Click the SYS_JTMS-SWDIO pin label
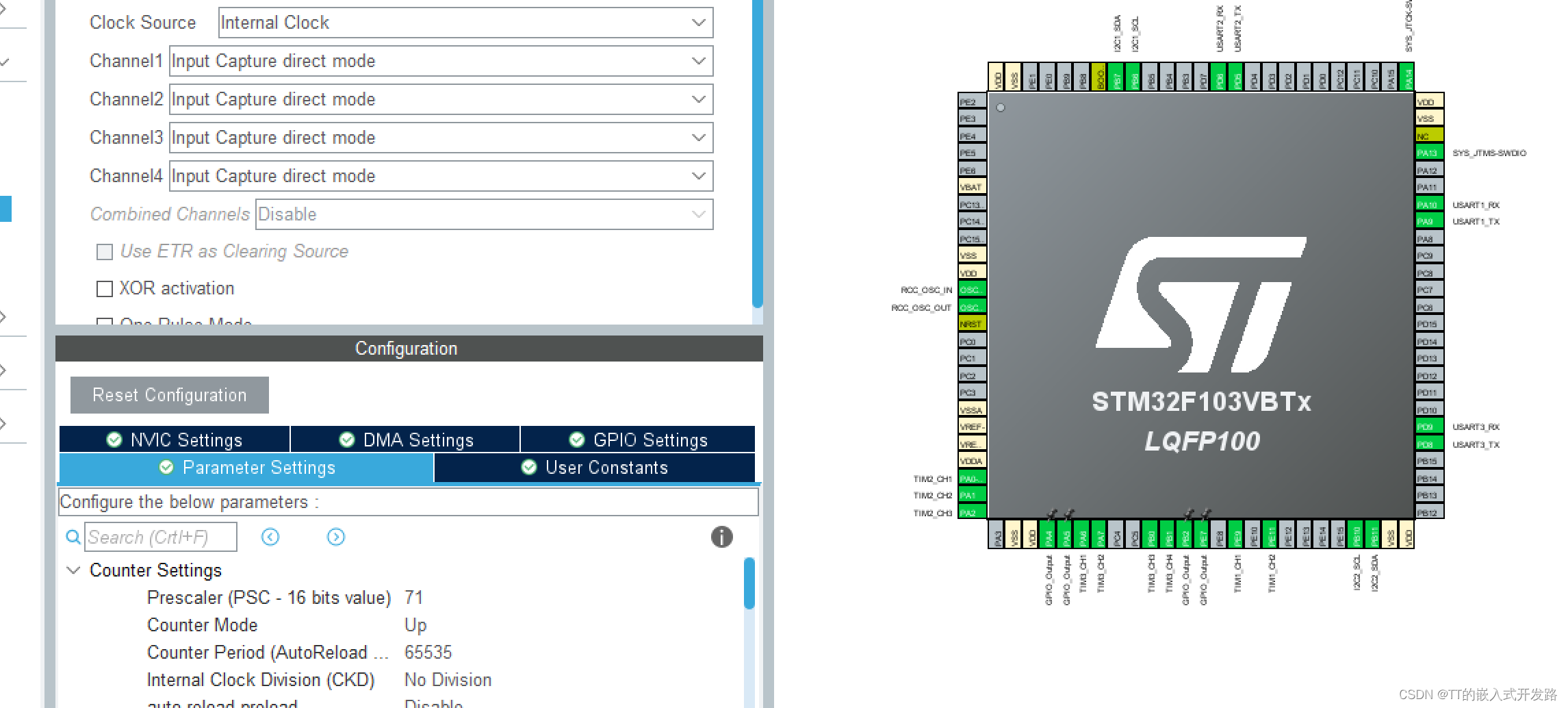1568x708 pixels. [1489, 153]
